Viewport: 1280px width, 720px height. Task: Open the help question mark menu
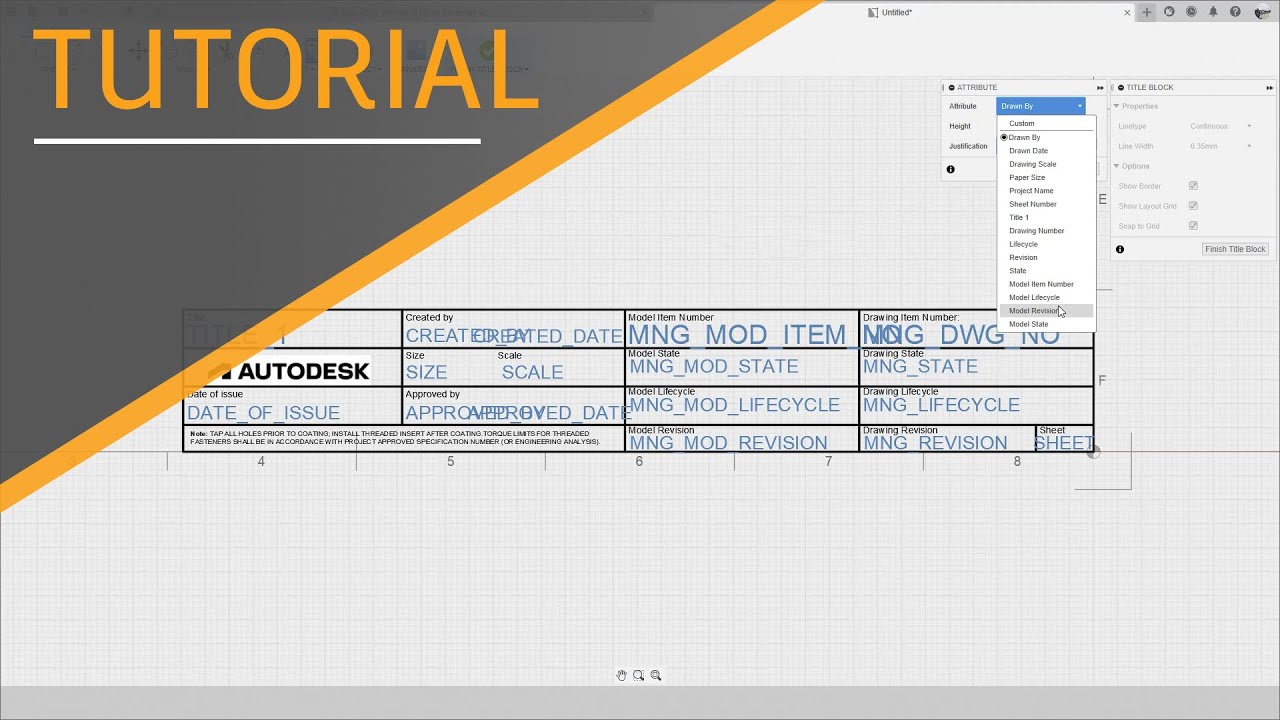coord(1235,12)
